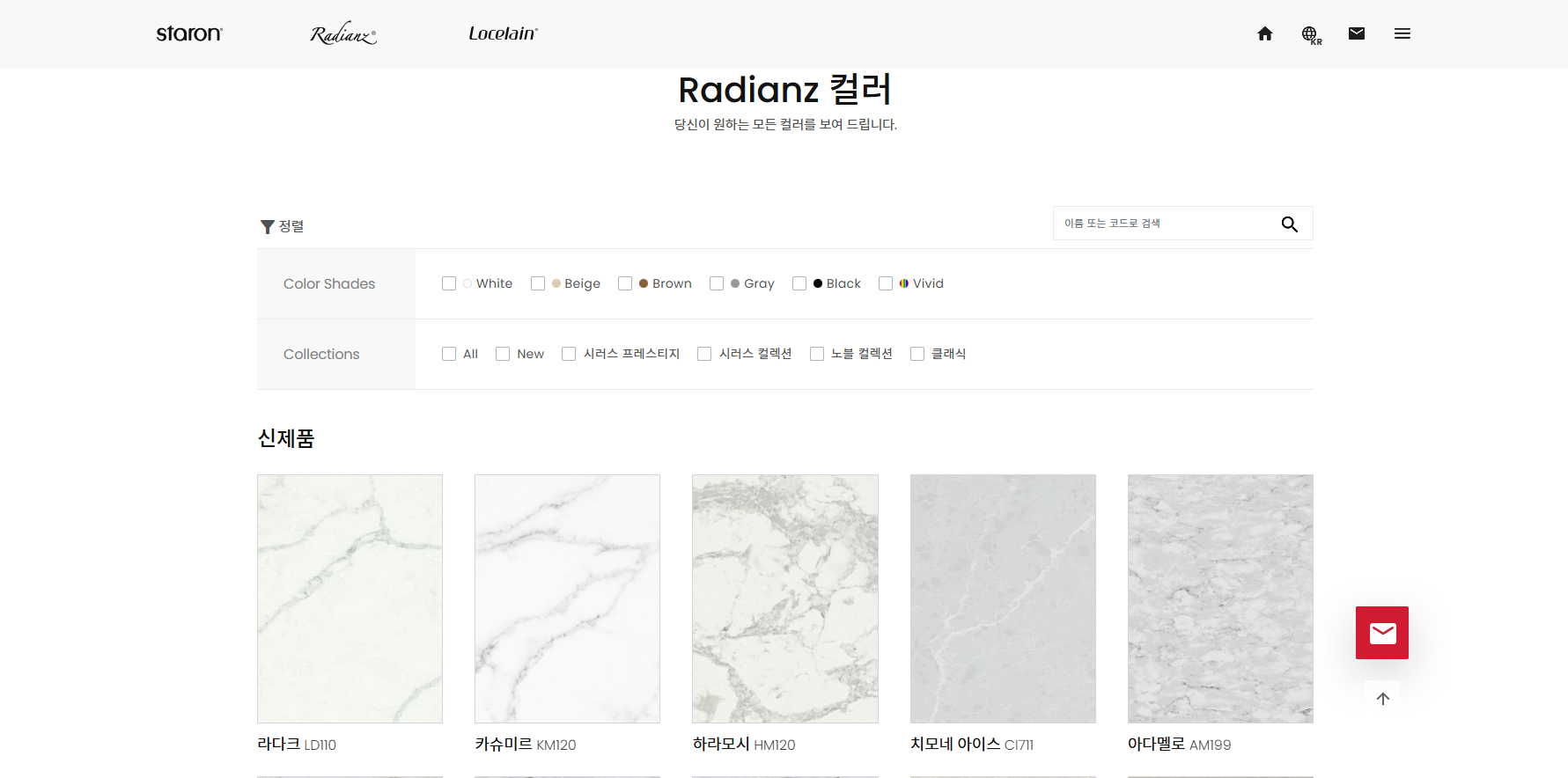Toggle the Brown color shade checkbox
This screenshot has height=778, width=1568.
[625, 283]
